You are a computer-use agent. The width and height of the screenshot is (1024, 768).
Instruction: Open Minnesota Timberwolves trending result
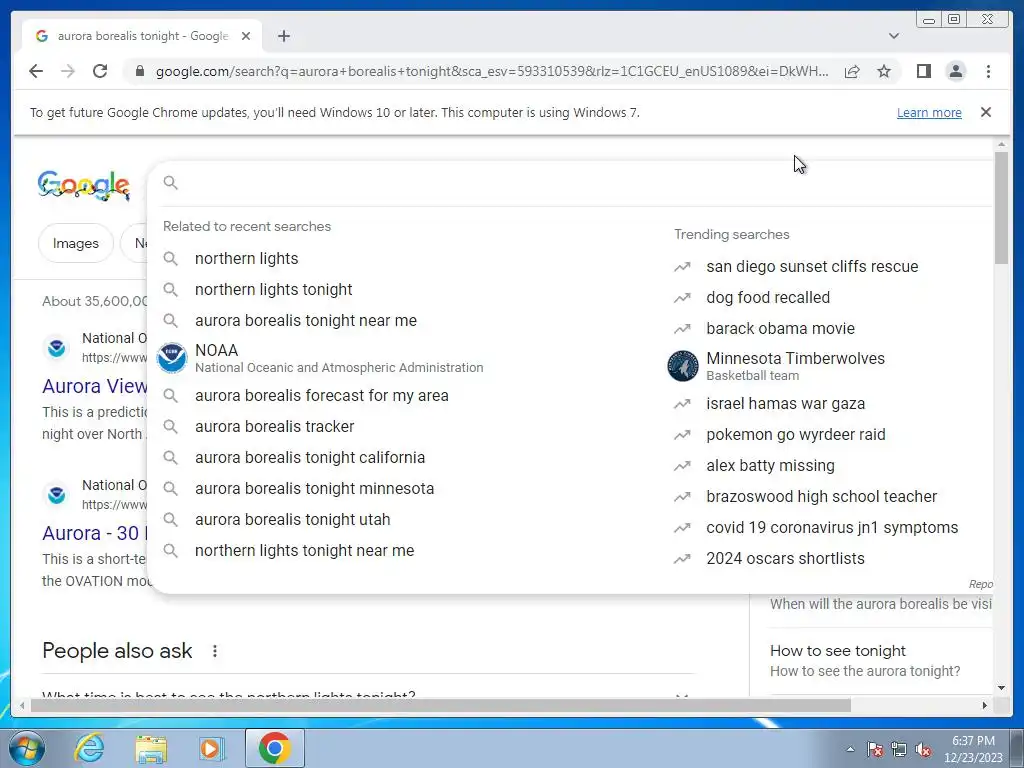click(x=795, y=366)
